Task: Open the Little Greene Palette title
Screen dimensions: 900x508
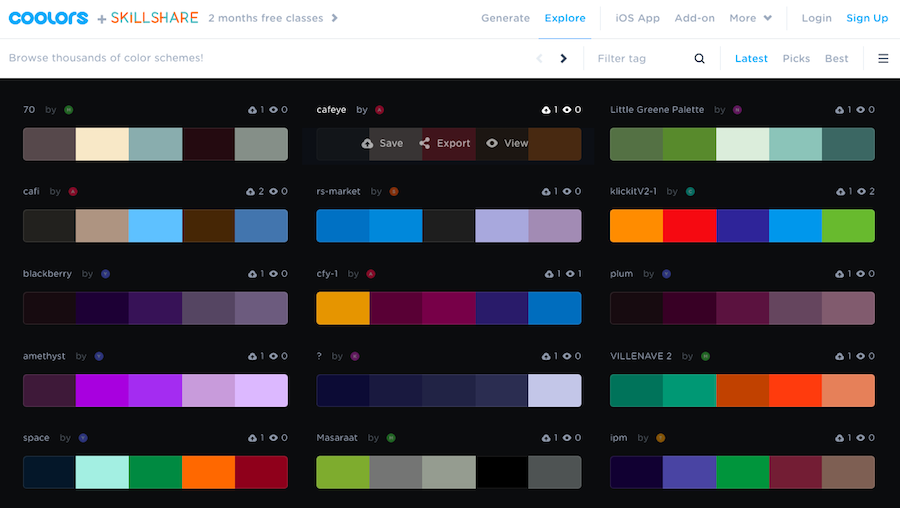Action: coord(657,110)
